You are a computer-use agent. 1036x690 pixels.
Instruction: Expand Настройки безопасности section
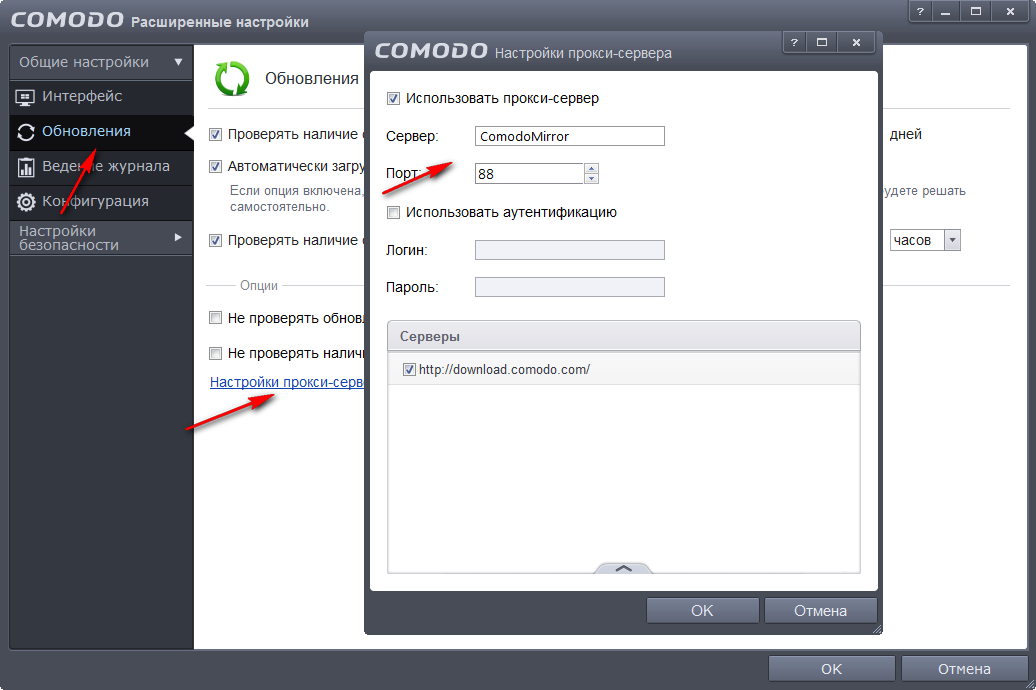(101, 238)
